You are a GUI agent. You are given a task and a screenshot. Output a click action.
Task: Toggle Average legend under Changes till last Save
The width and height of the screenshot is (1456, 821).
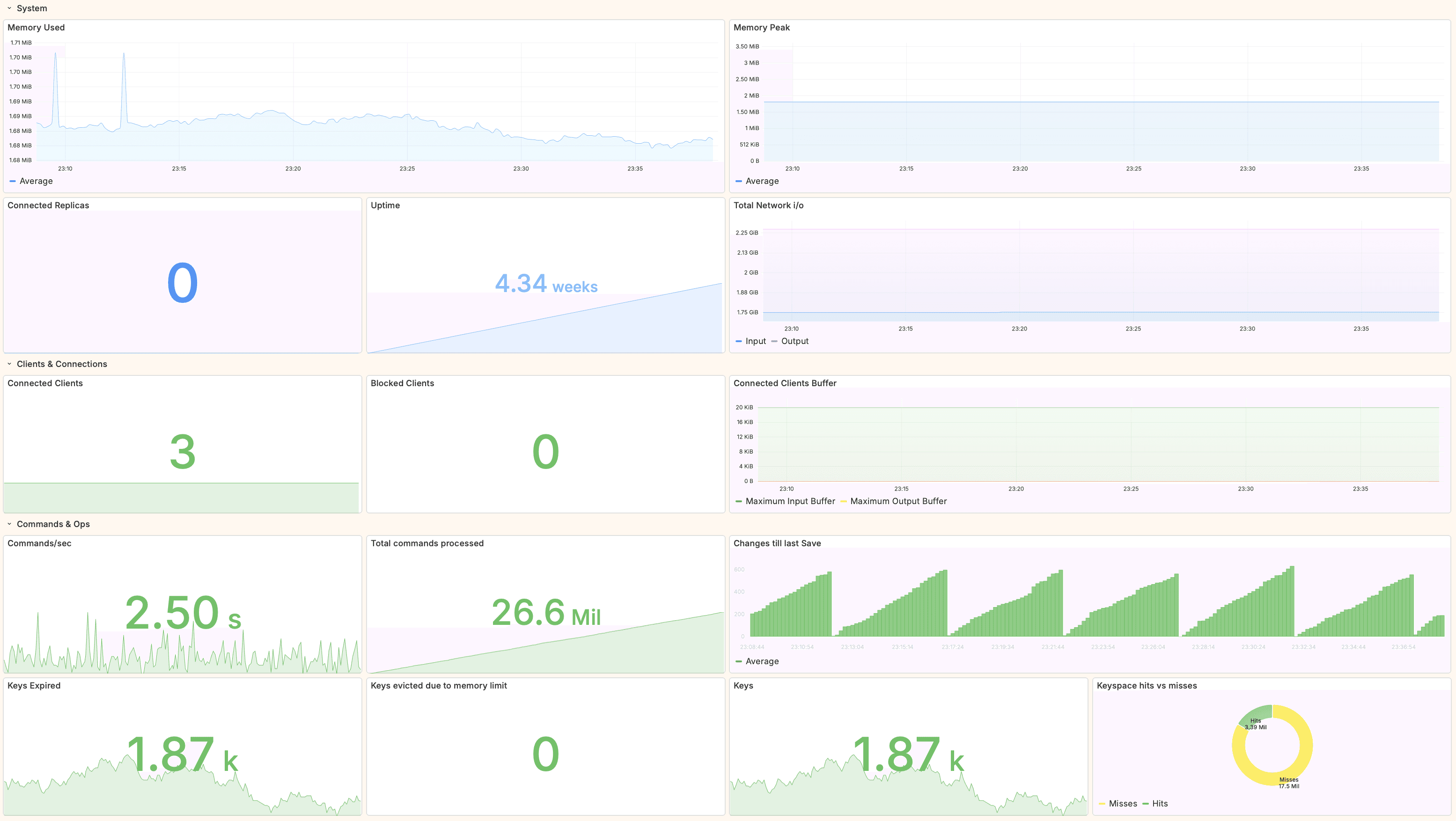[x=763, y=661]
